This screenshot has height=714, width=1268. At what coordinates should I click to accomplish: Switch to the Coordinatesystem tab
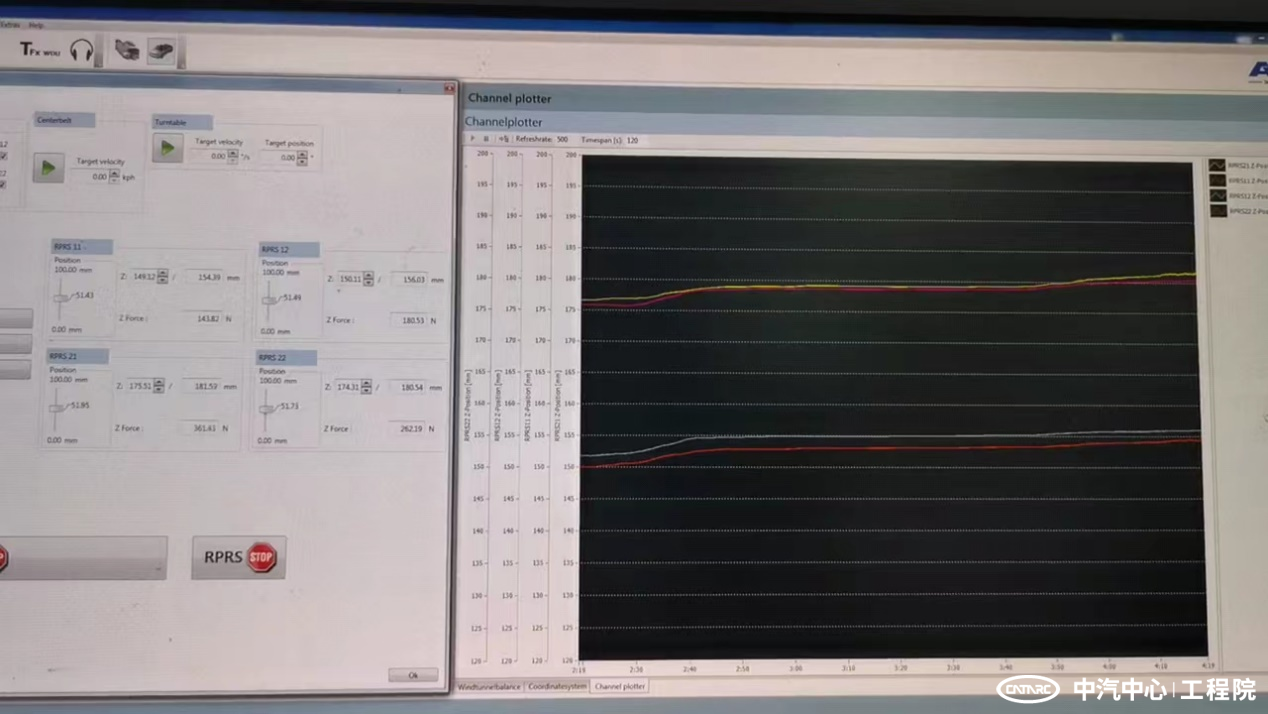click(558, 687)
